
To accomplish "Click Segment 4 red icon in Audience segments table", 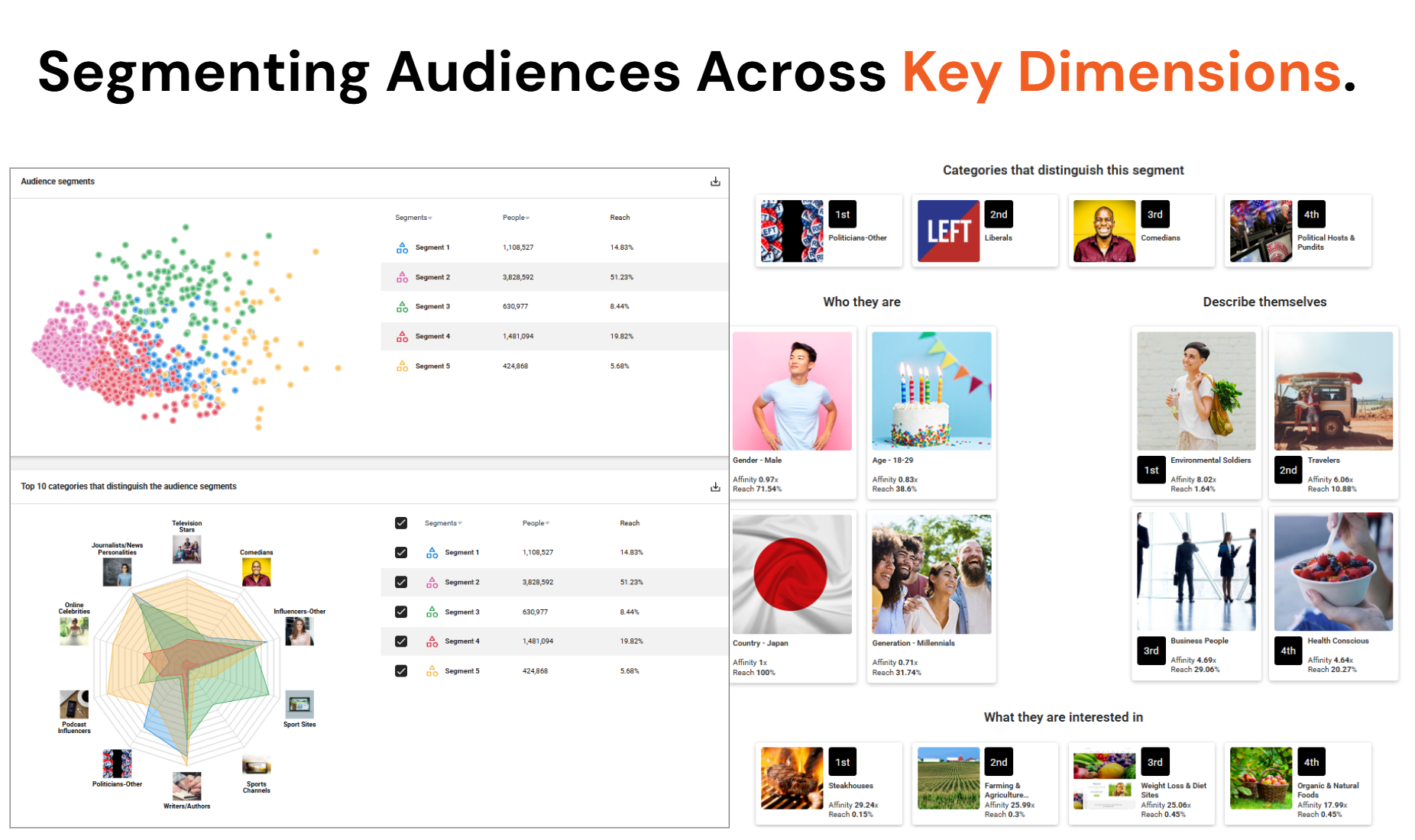I will [402, 336].
